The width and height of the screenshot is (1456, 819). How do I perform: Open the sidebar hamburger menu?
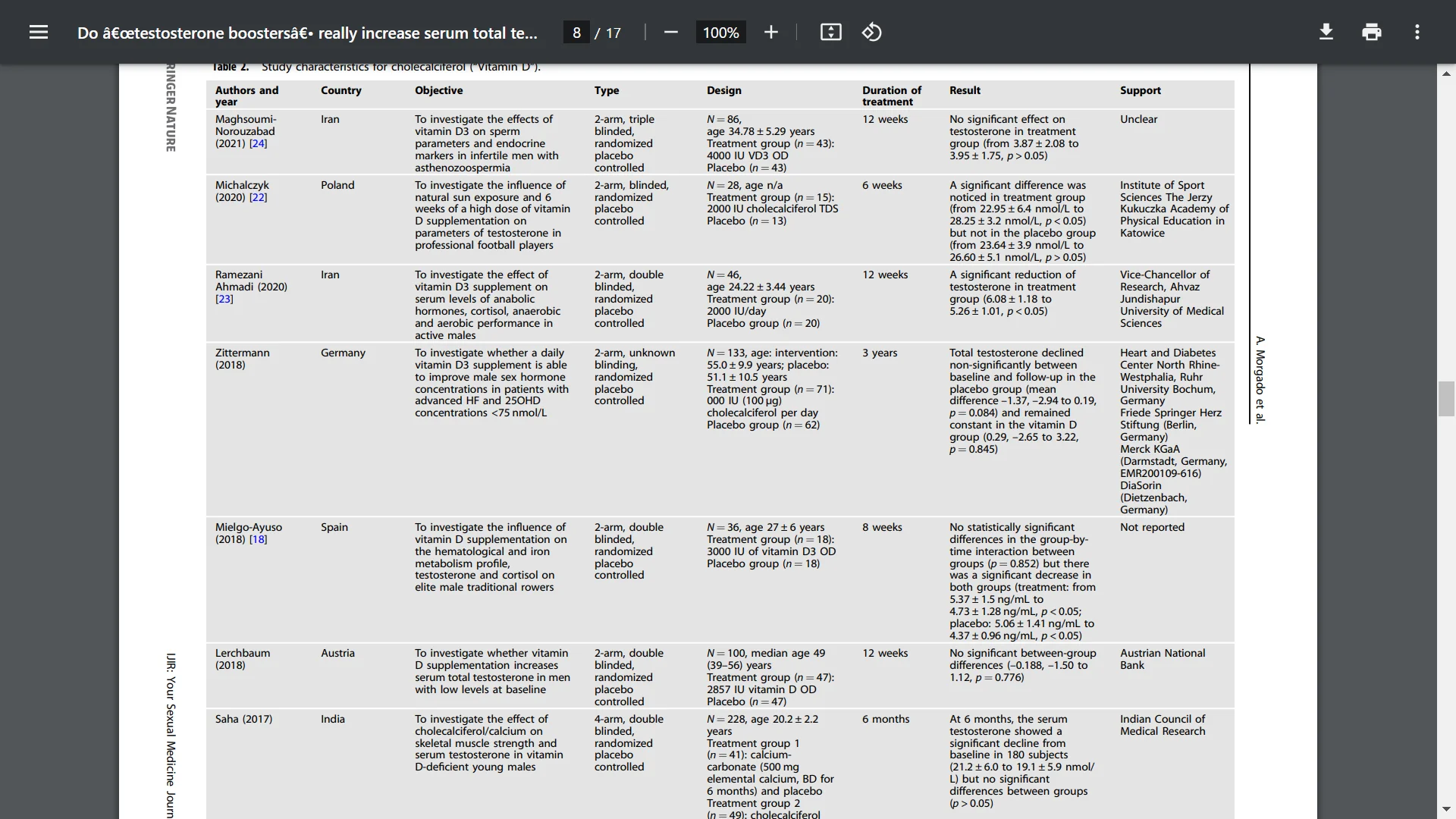pos(39,32)
